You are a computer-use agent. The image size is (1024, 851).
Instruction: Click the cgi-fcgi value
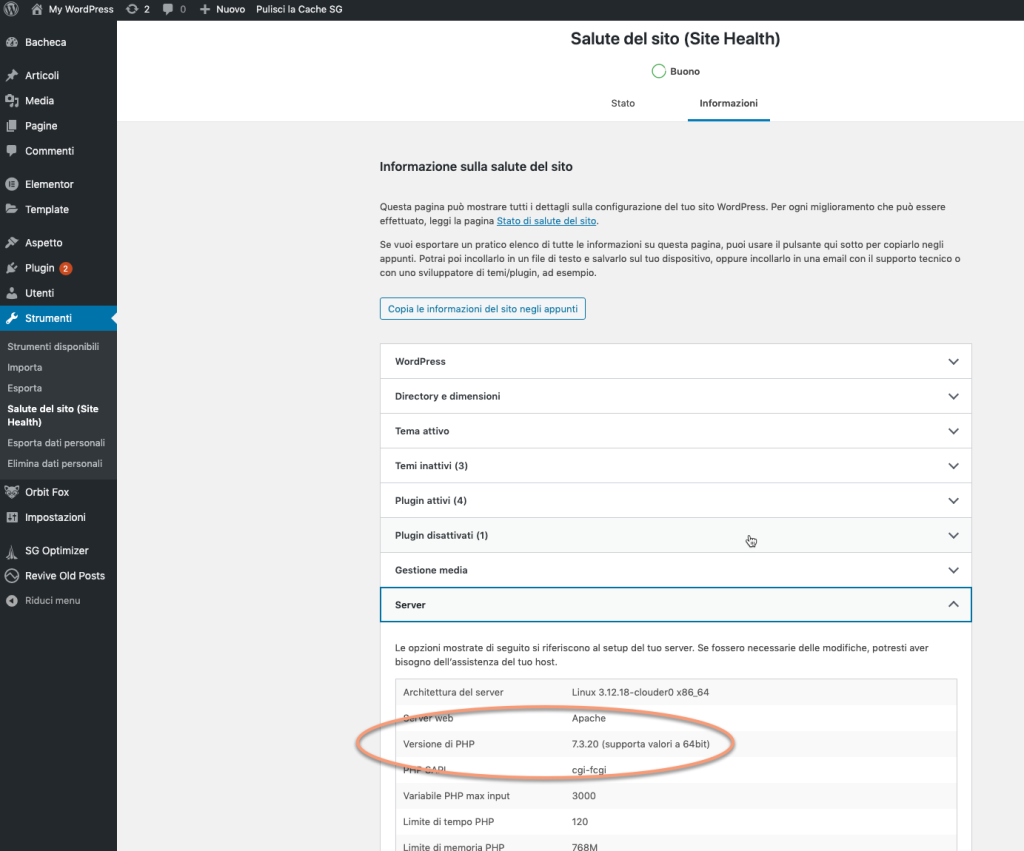pyautogui.click(x=589, y=770)
